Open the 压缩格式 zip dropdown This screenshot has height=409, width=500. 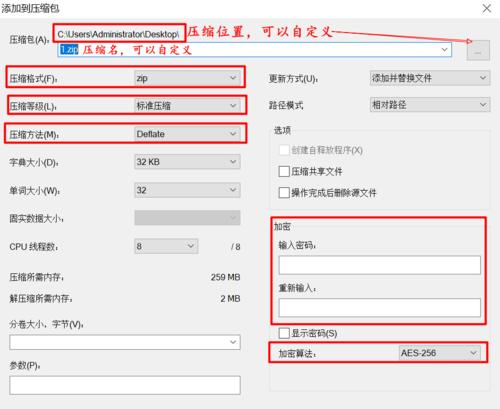tap(187, 78)
